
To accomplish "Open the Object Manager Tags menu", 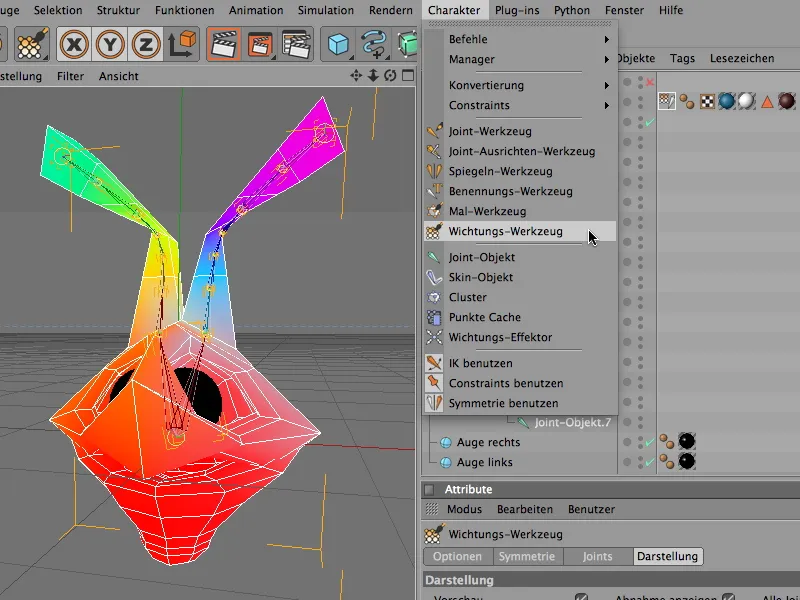I will point(682,58).
